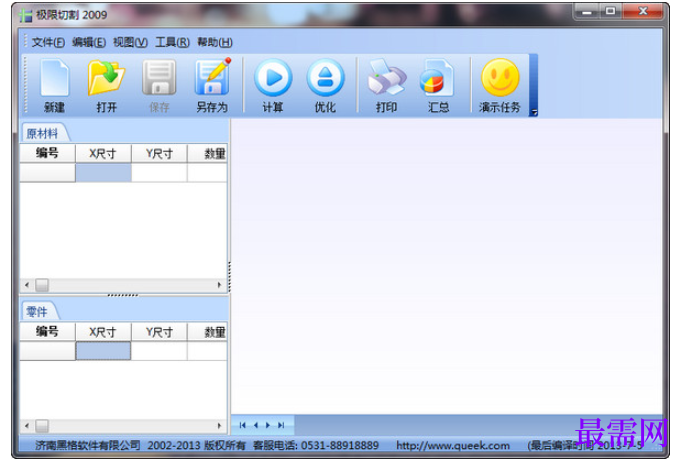
Task: Click left scroll arrow of 原材料 scrollbar
Action: pos(27,285)
